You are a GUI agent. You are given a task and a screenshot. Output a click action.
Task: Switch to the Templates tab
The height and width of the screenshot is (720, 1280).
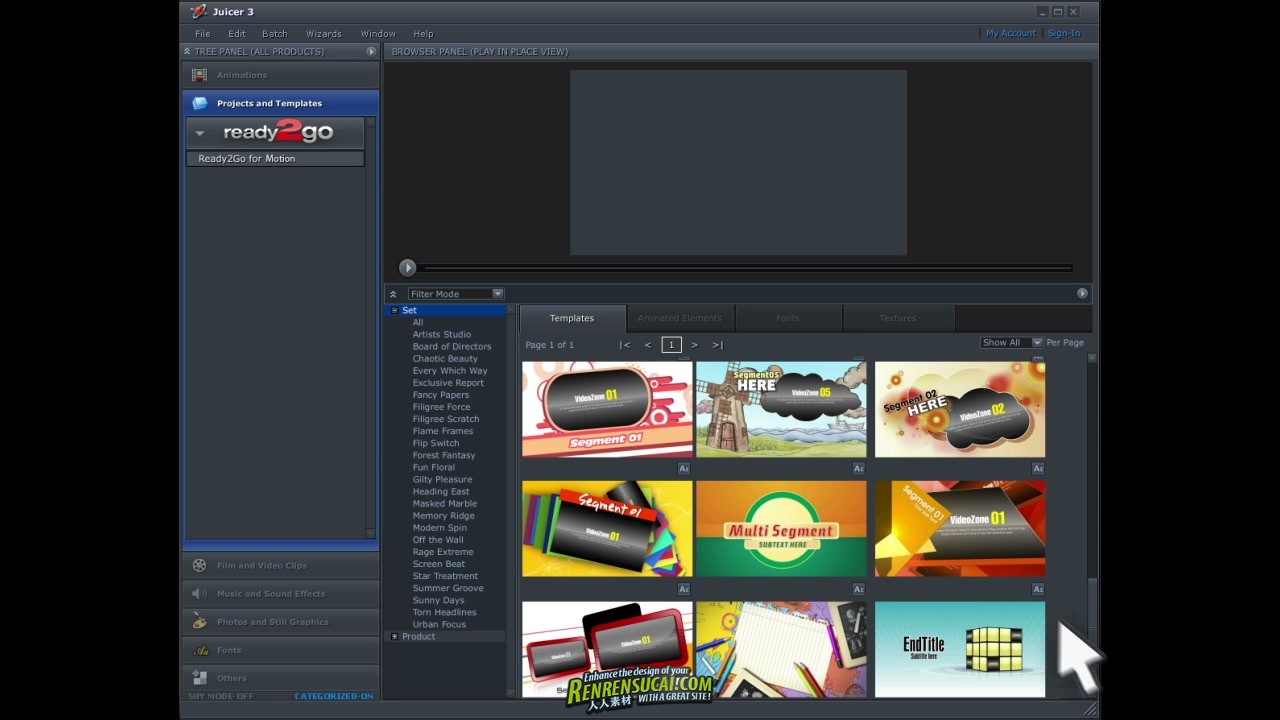[x=572, y=318]
